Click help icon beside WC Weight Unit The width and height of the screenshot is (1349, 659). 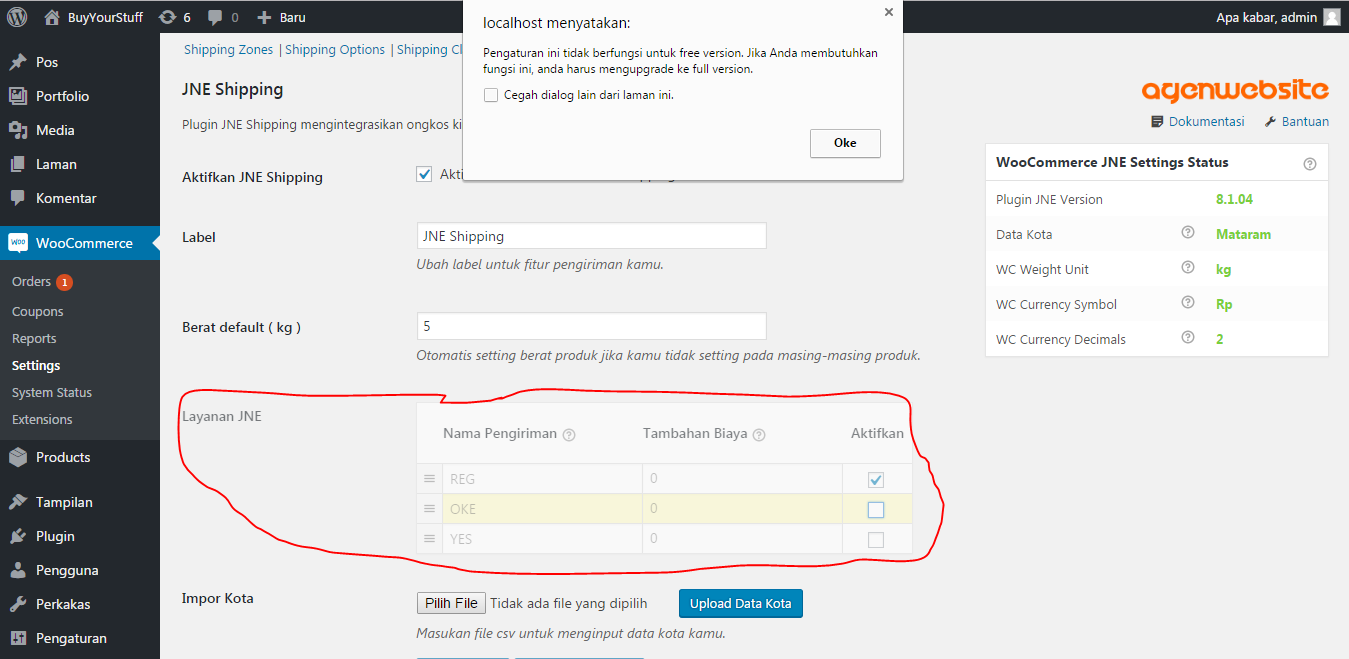[x=1188, y=267]
